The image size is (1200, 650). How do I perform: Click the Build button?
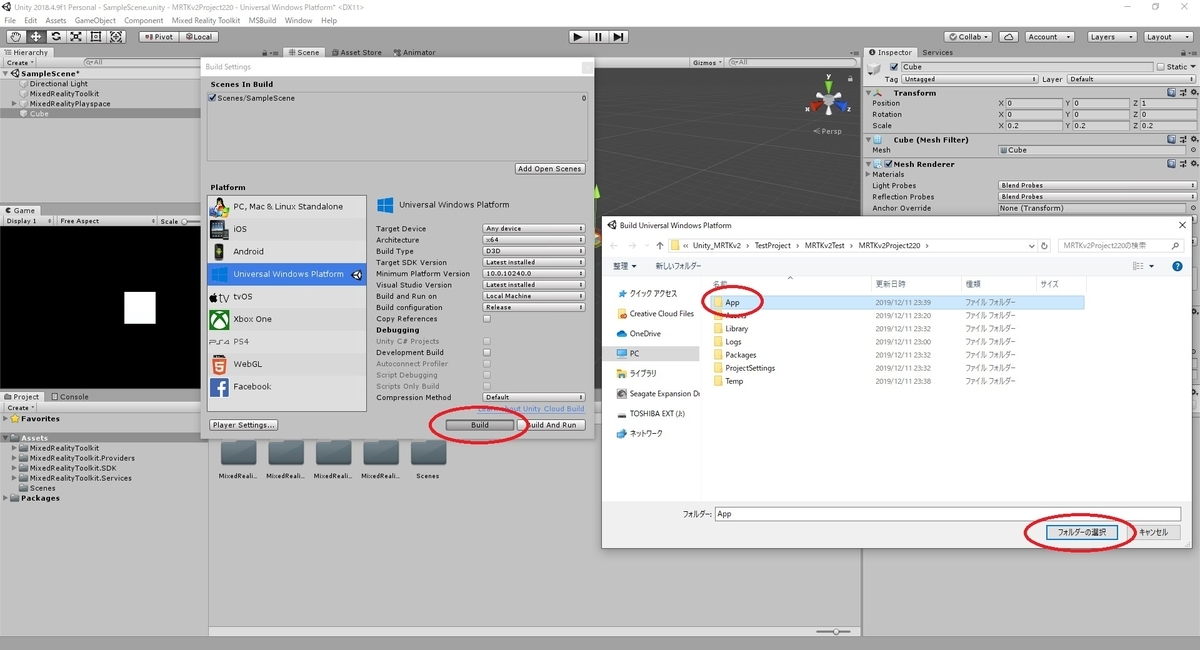480,425
